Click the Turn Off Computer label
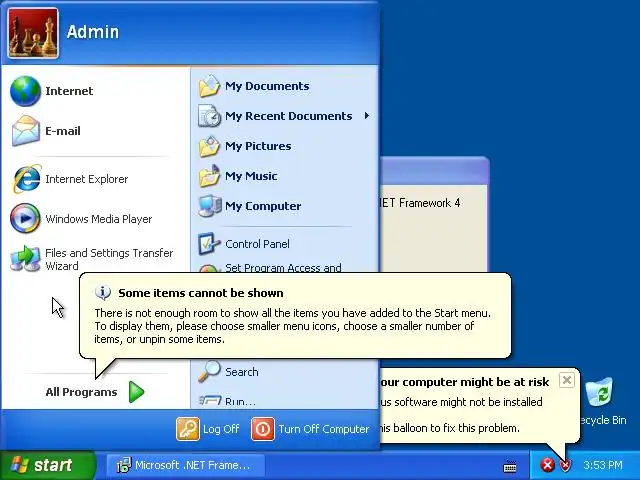This screenshot has width=640, height=480. click(x=324, y=429)
